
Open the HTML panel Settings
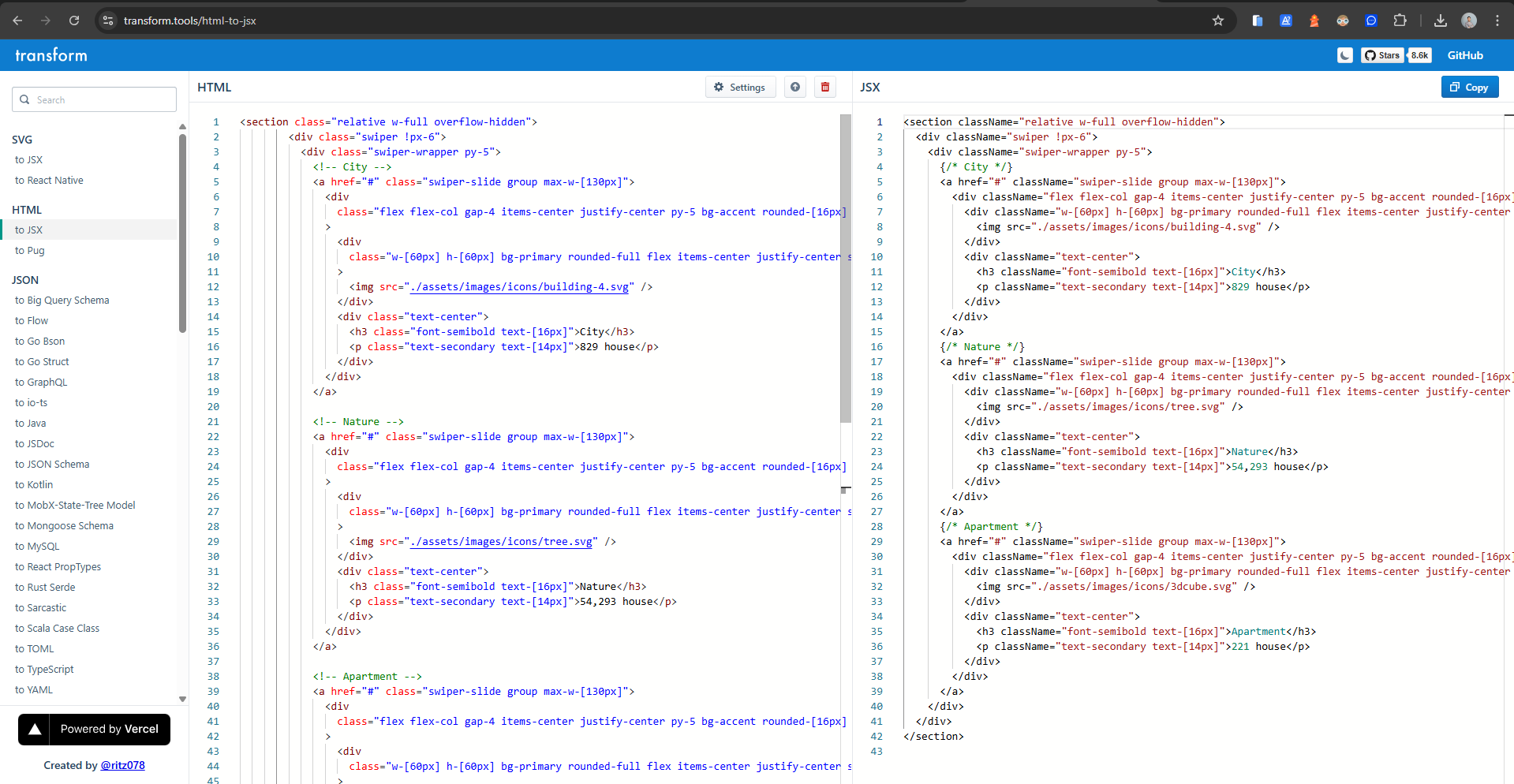(740, 88)
